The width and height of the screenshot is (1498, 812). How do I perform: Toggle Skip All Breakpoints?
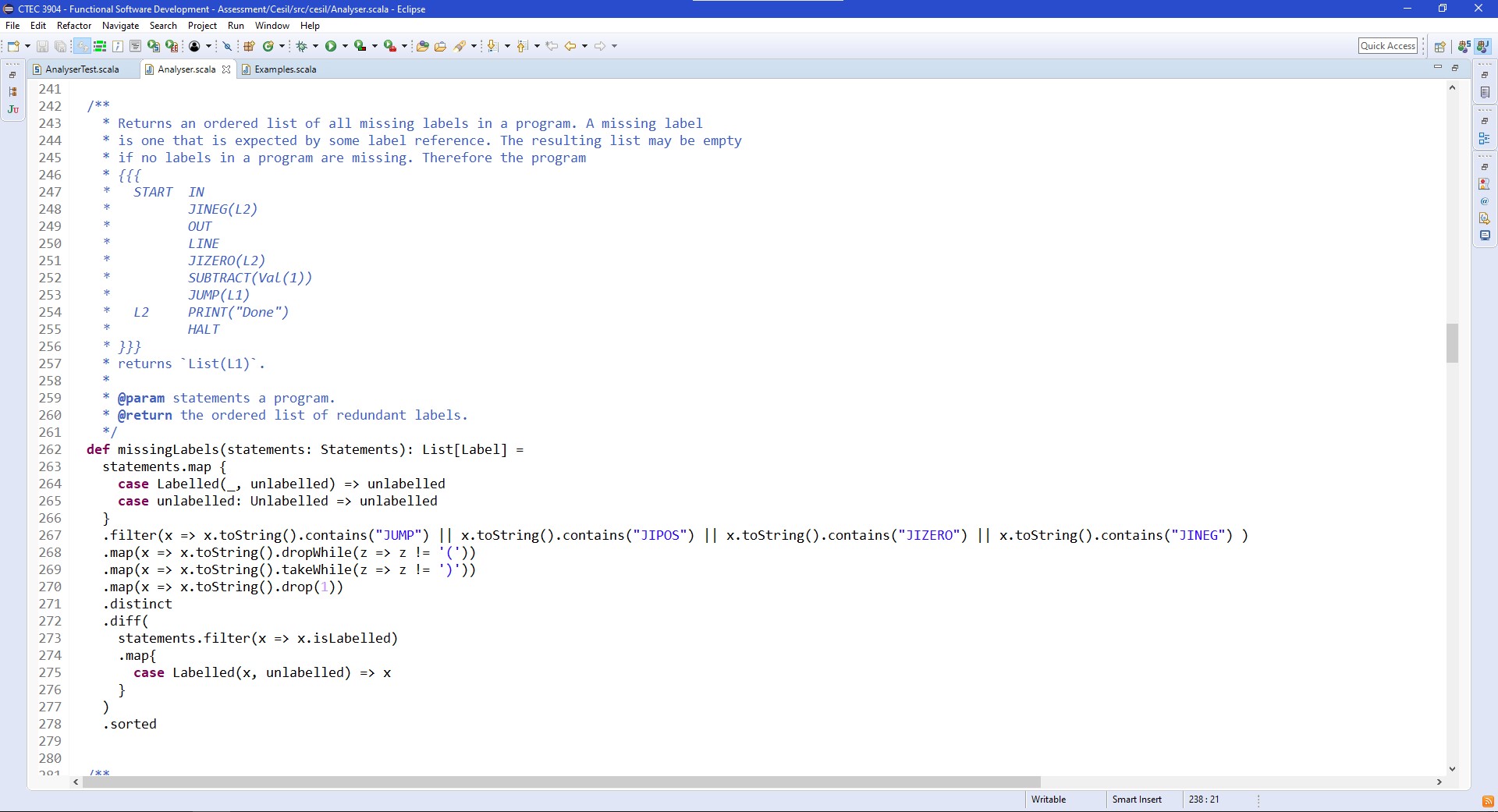tap(228, 46)
